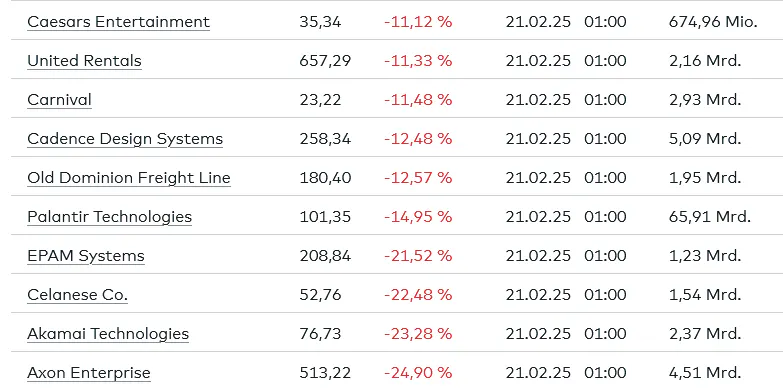
Task: Select the Axon Enterprise price 513,22
Action: pyautogui.click(x=325, y=373)
